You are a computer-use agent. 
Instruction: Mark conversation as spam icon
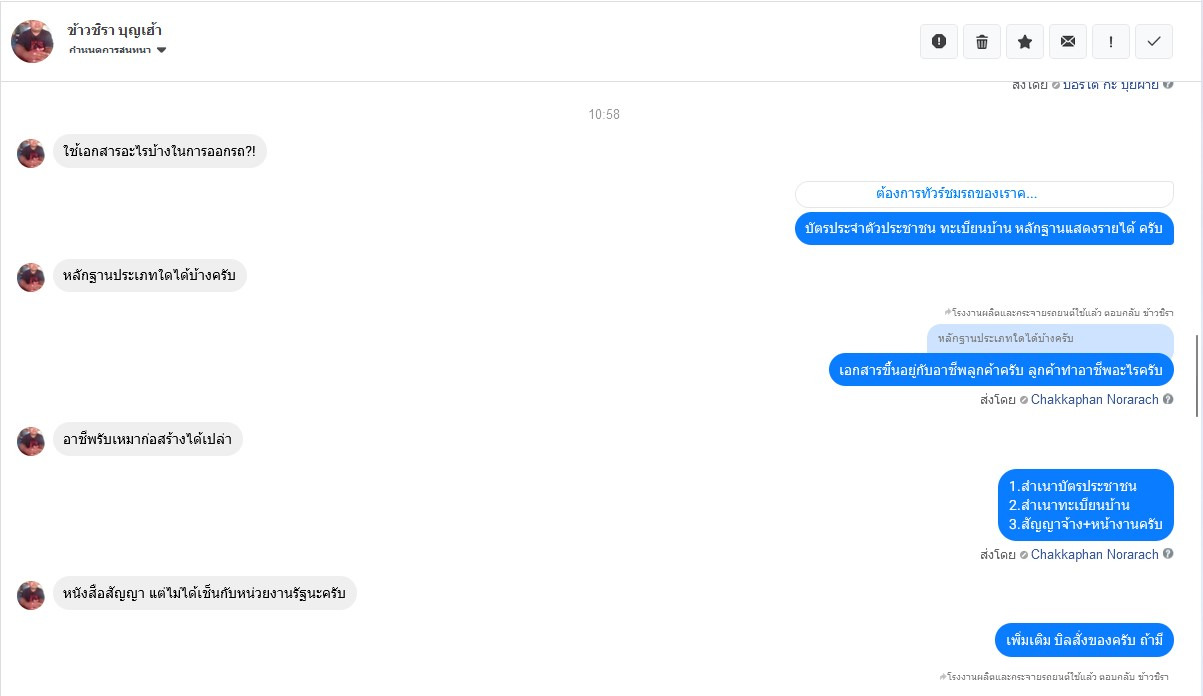point(939,41)
